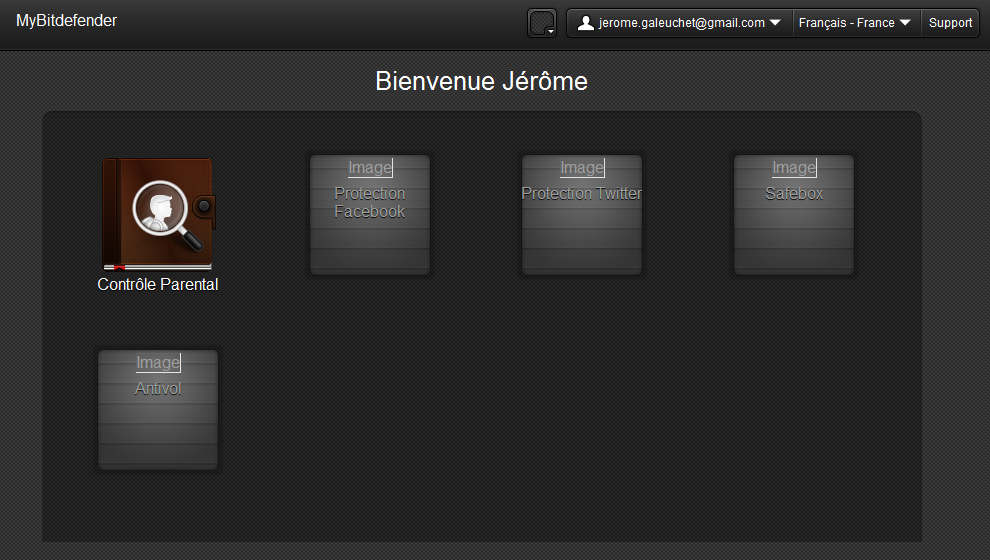Click the MyBitdefender logo text
The image size is (990, 560).
coord(66,21)
